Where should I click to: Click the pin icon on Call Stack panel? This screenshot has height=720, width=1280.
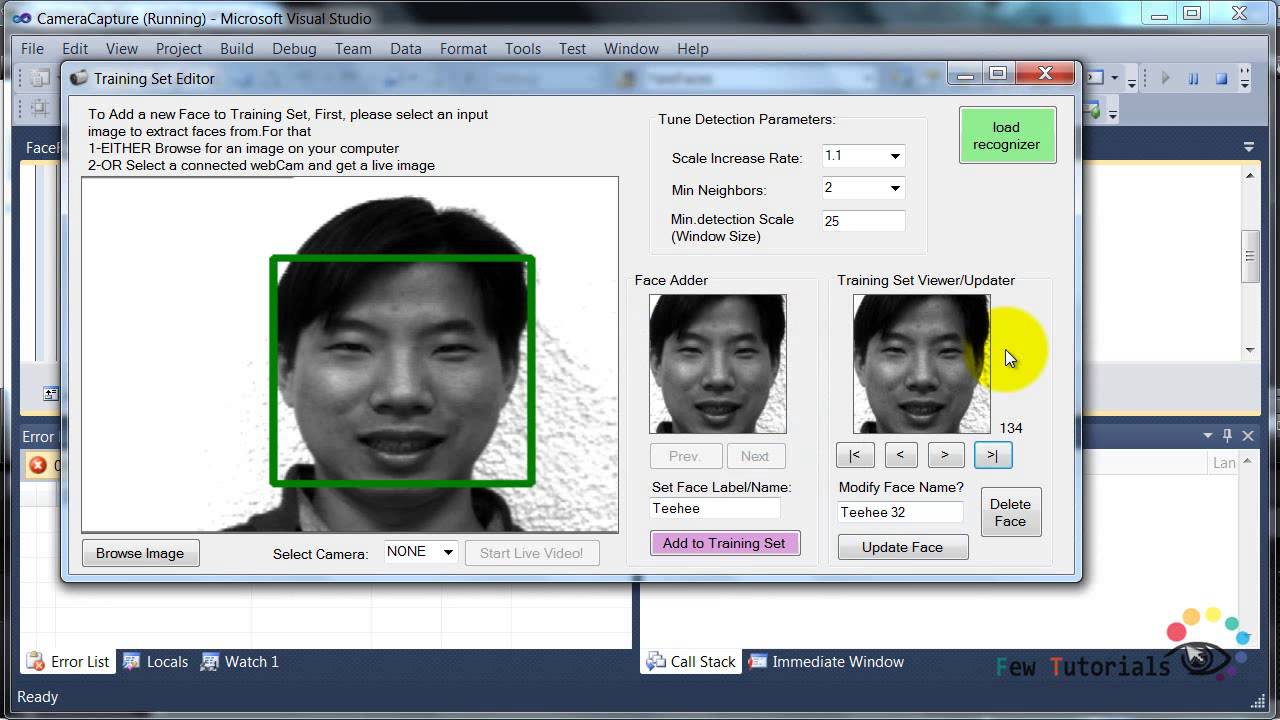(x=1228, y=436)
